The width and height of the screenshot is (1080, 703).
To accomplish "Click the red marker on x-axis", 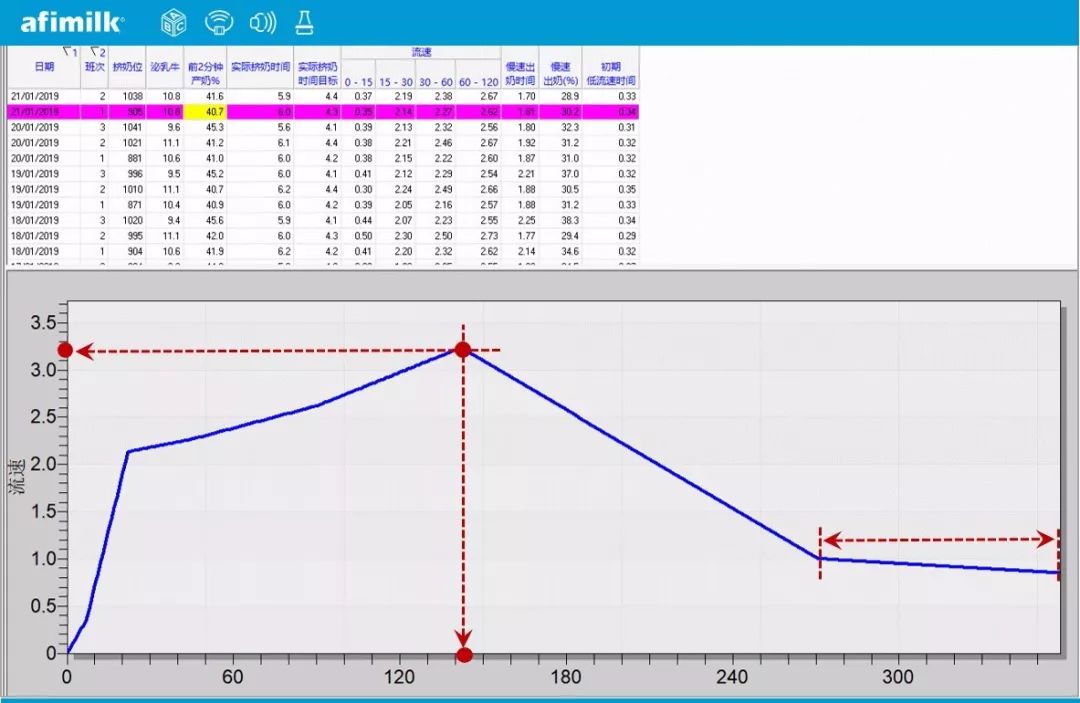I will (464, 655).
